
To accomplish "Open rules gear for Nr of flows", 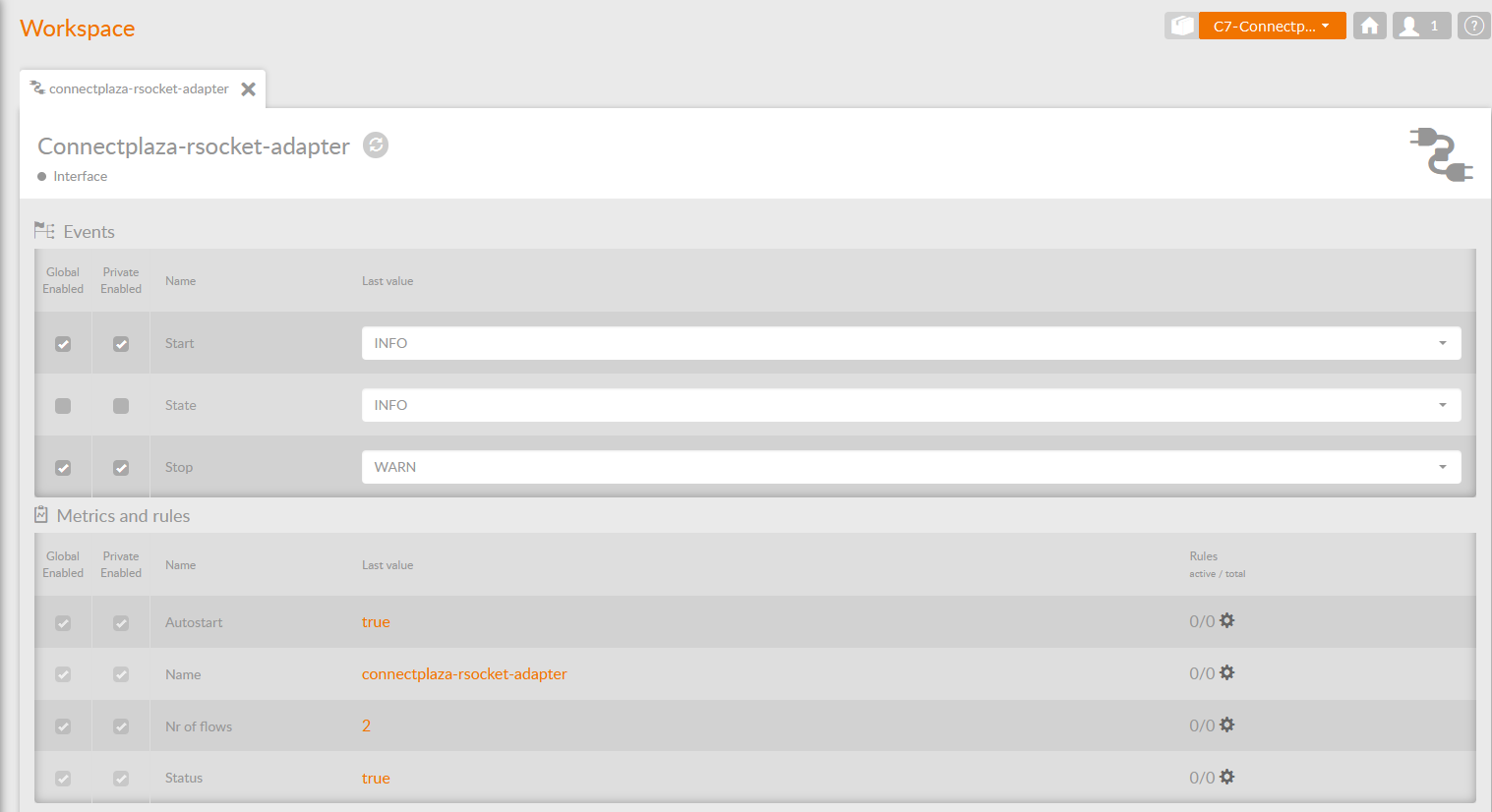I will (1227, 725).
